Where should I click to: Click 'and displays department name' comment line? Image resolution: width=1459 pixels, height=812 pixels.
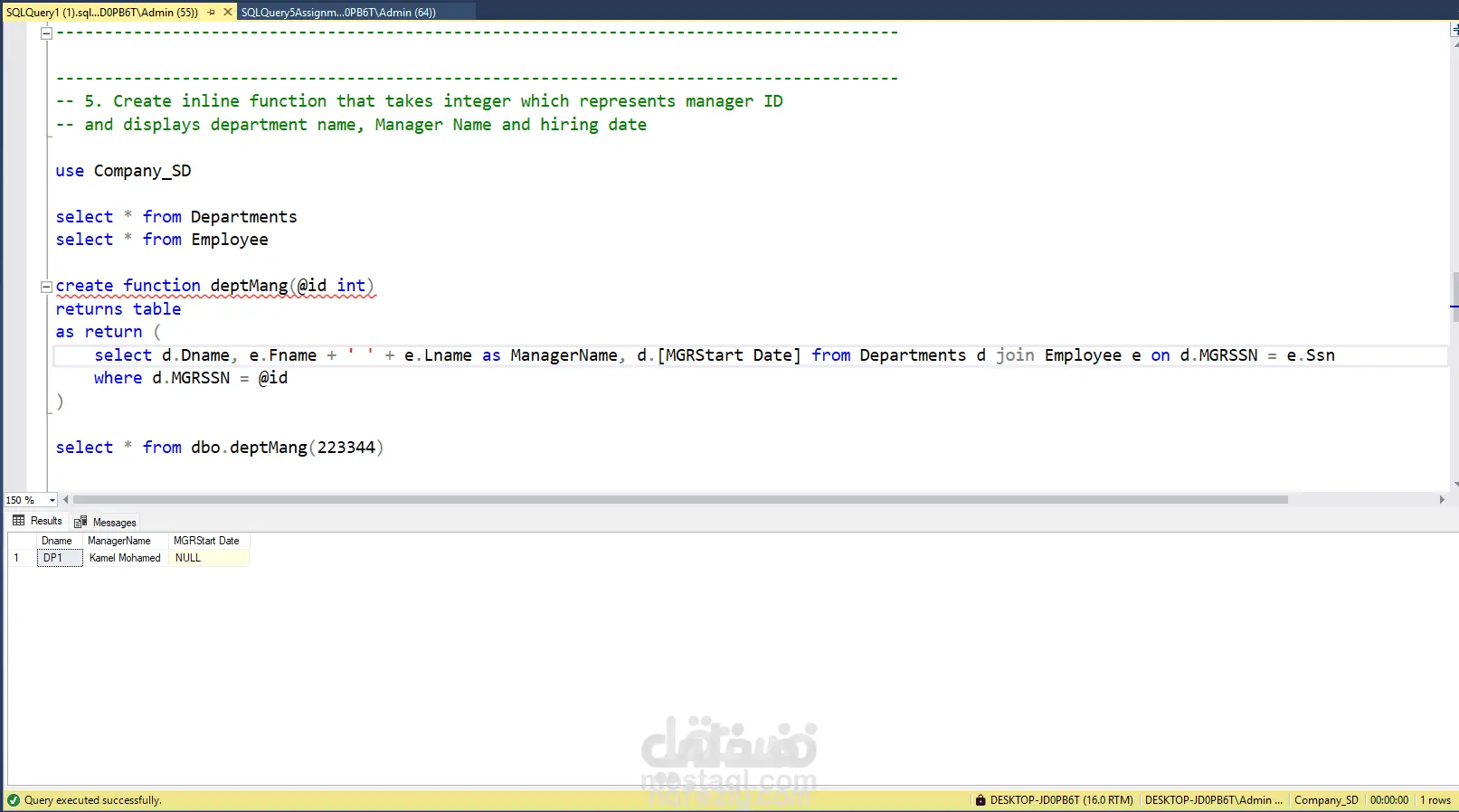pyautogui.click(x=352, y=125)
